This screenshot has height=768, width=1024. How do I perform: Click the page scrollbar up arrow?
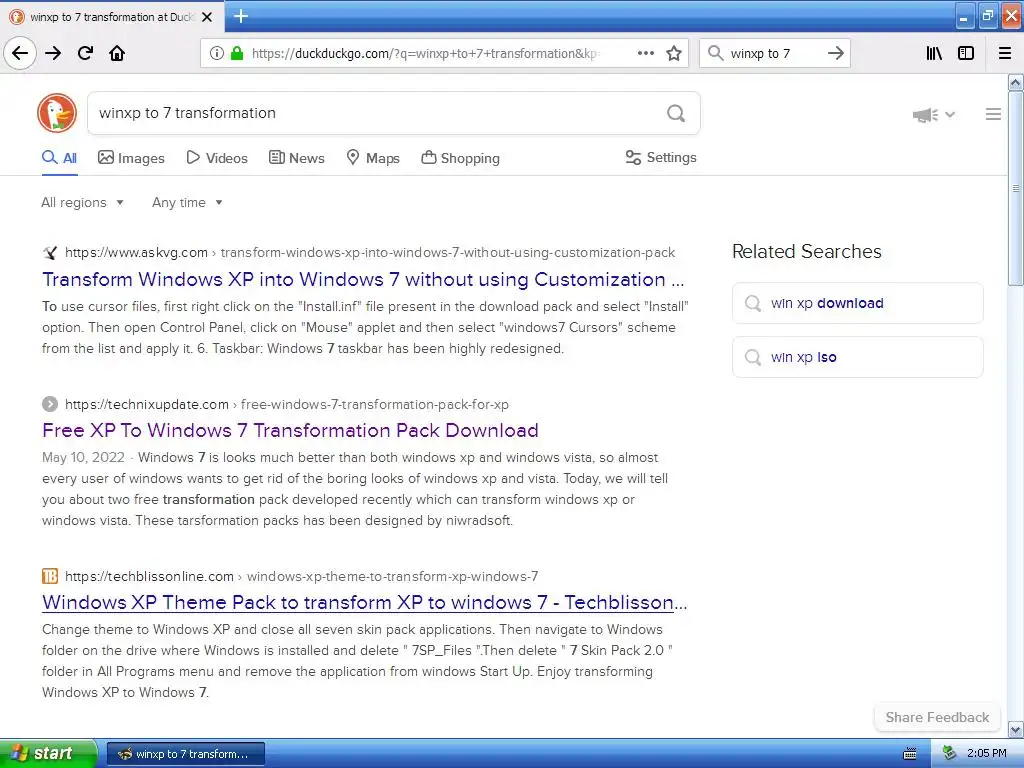pos(1016,83)
